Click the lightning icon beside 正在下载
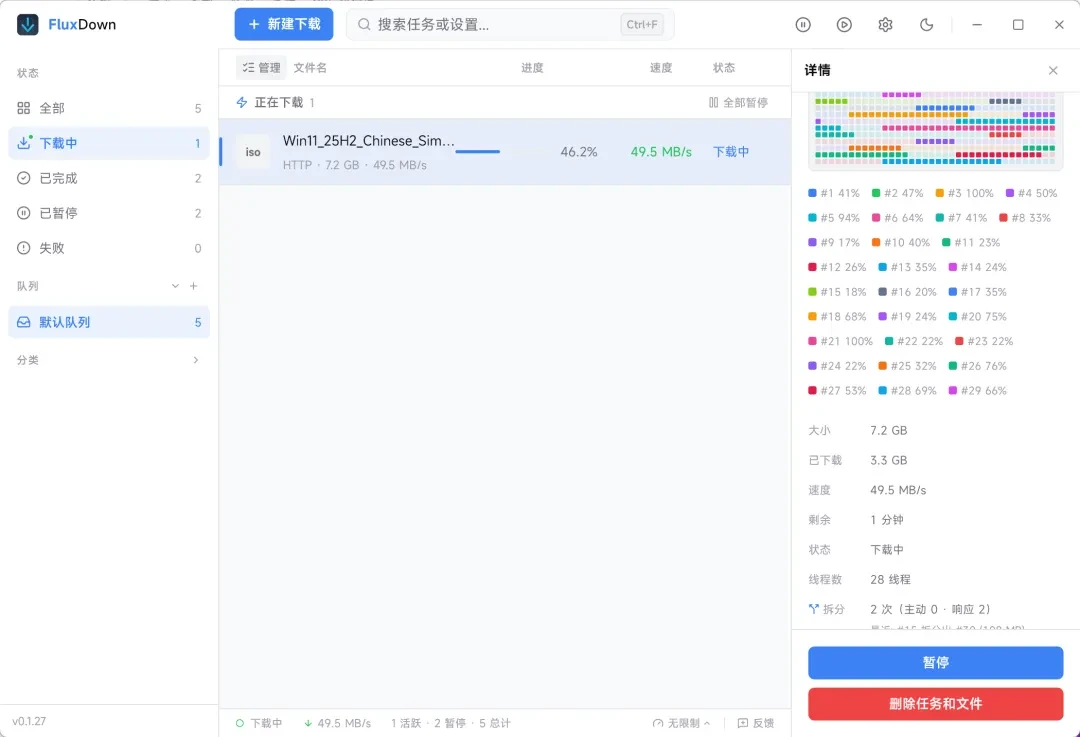 click(242, 103)
